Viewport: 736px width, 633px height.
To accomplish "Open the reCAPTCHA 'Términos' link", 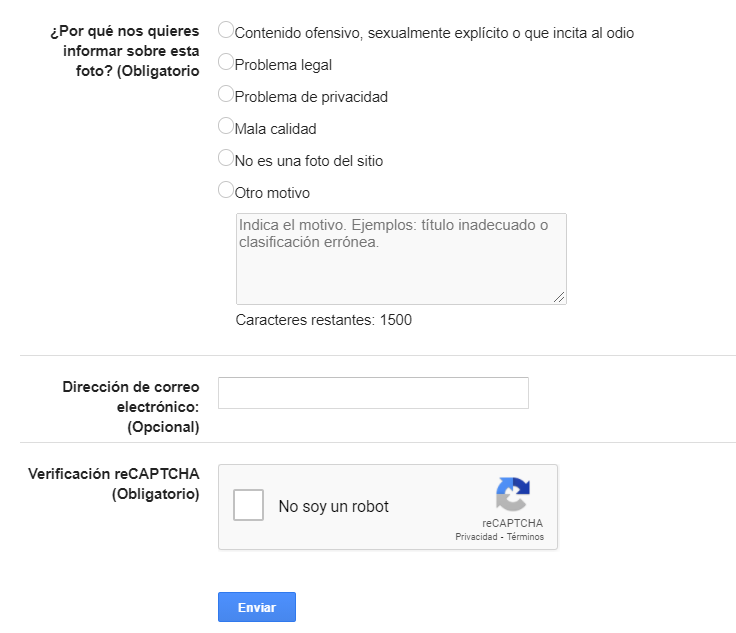I will point(525,537).
